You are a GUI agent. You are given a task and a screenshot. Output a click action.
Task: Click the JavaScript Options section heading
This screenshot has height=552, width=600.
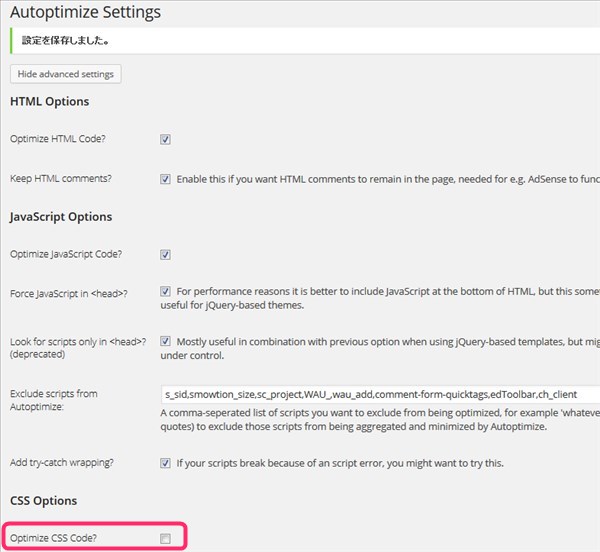click(61, 217)
